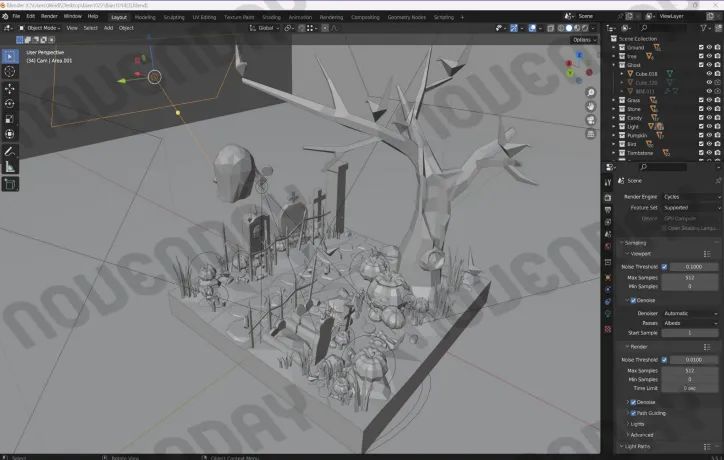
Task: Select the Add Cube tool
Action: pos(10,184)
